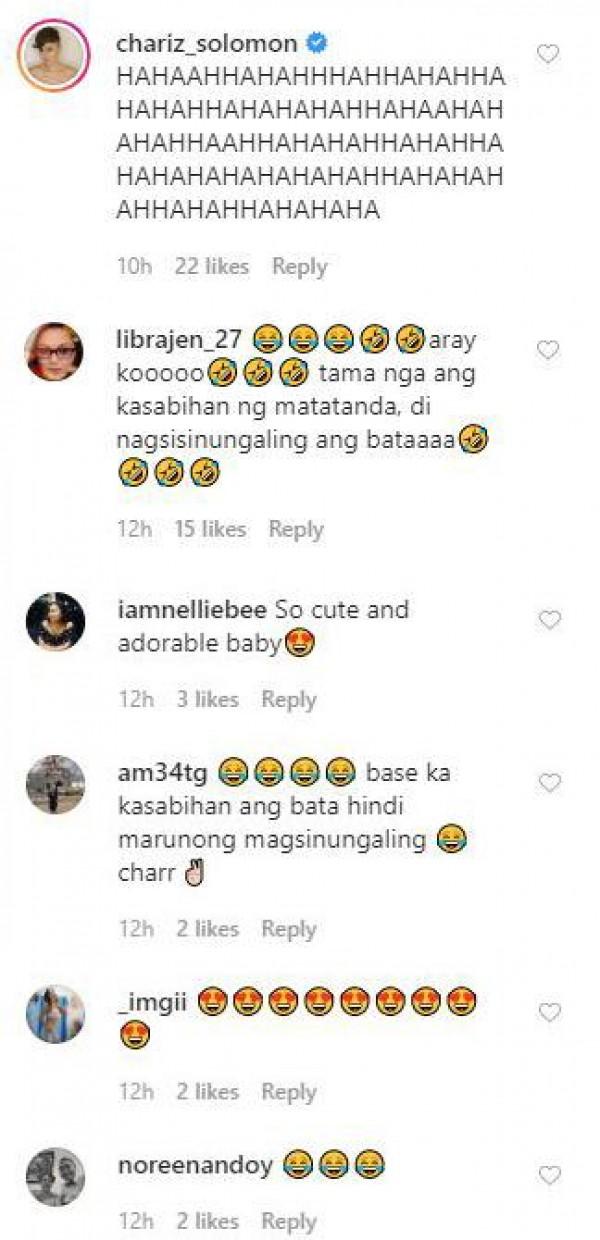Open librajen_27's avatar

click(x=55, y=351)
